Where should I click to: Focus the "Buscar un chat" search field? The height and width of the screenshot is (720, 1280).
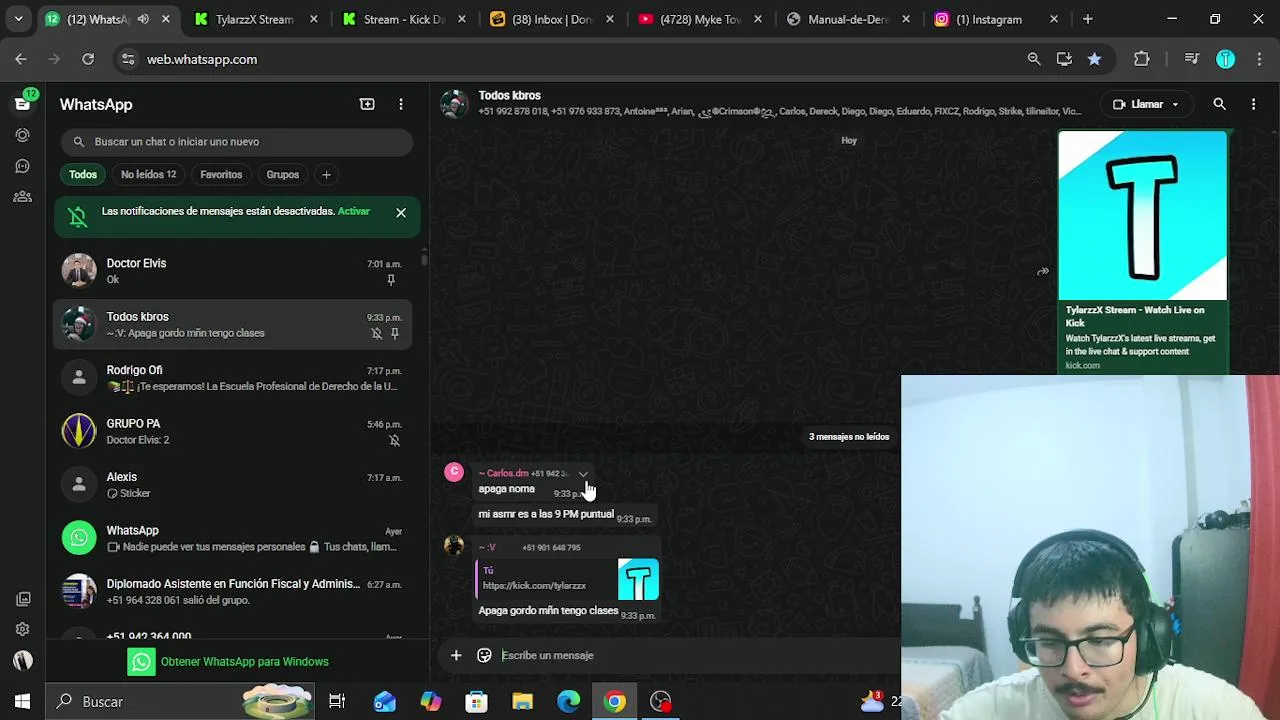click(x=236, y=142)
